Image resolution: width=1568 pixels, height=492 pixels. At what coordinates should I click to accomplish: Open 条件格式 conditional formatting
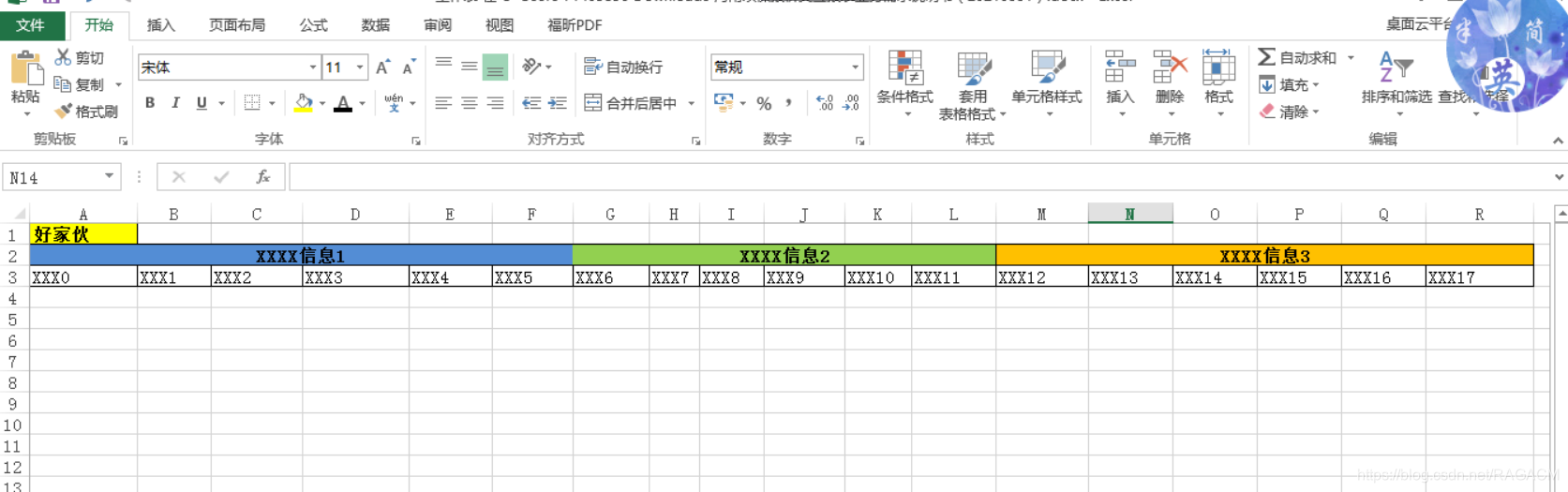click(x=905, y=84)
